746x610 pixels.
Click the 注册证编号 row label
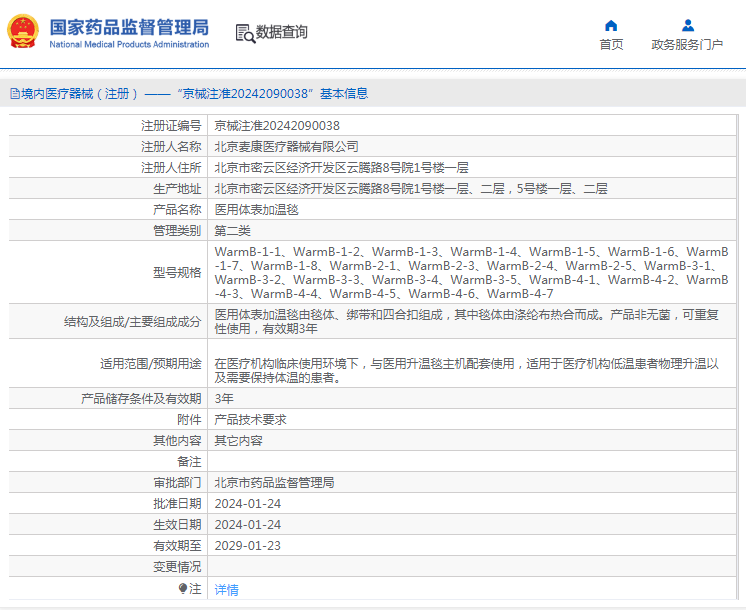pos(171,126)
